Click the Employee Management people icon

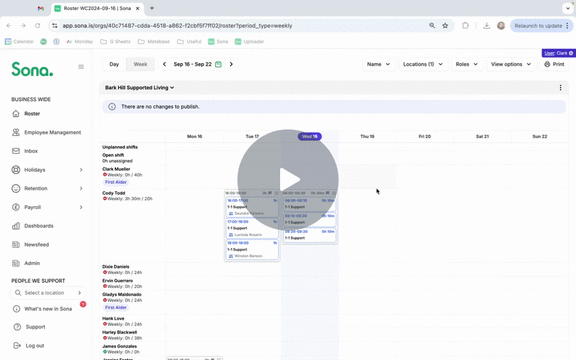click(x=16, y=132)
